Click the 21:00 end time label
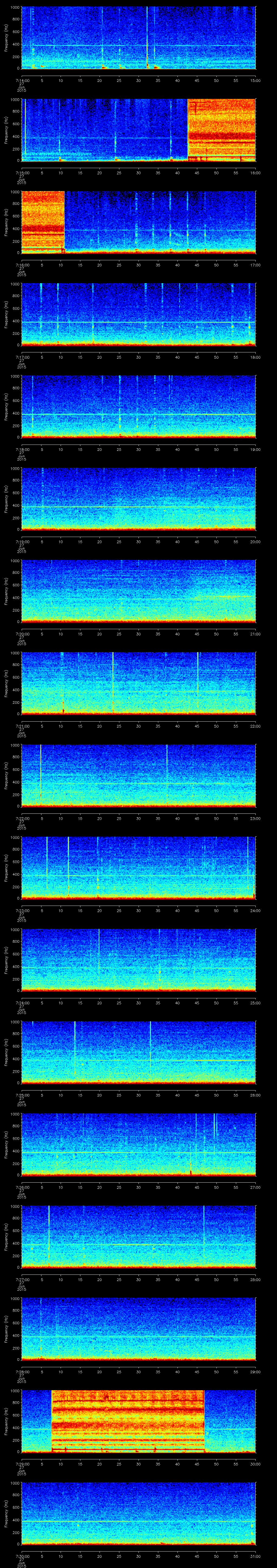Viewport: 277px width, 1568px height. coord(255,634)
